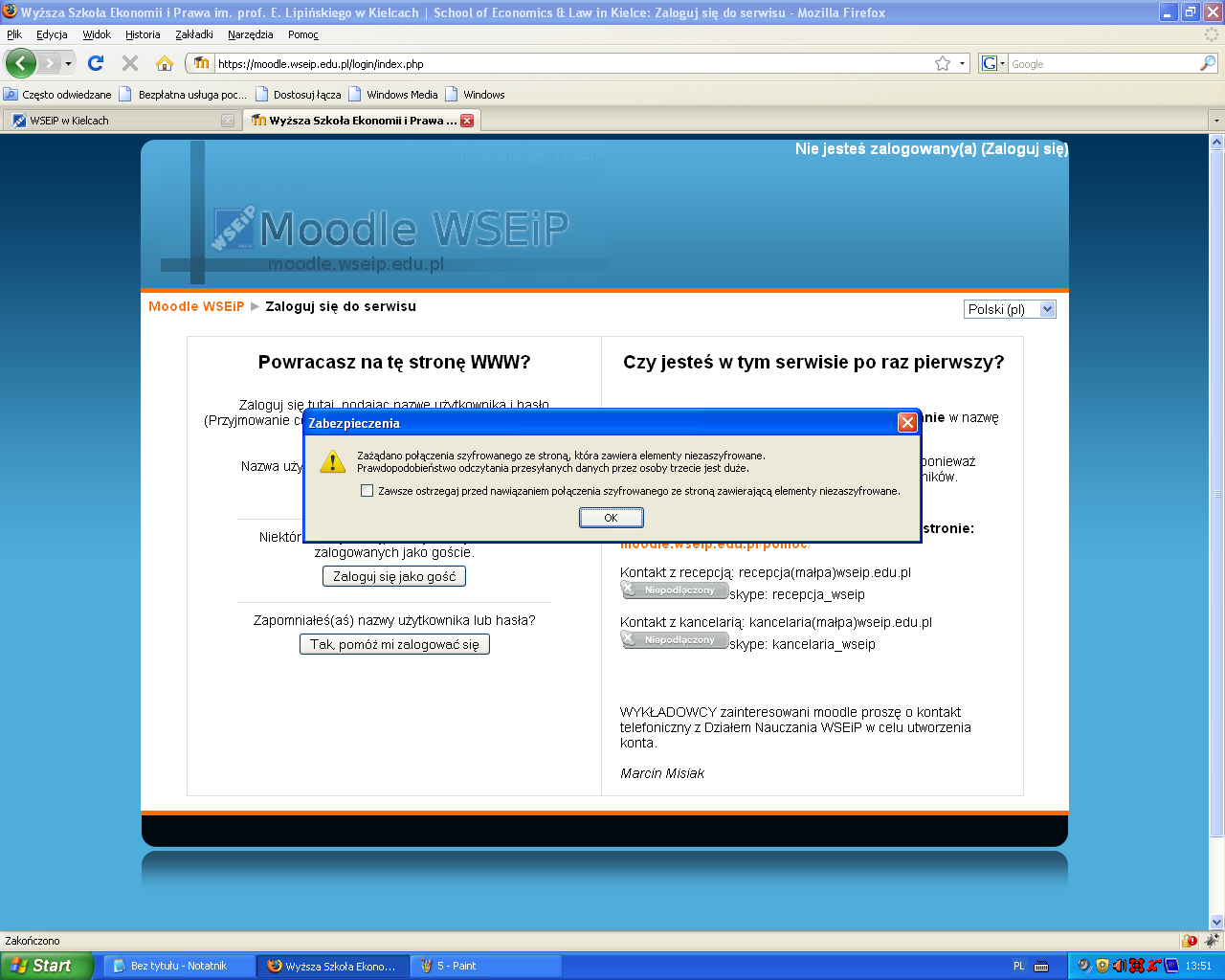Open the Narzędzia menu
1225x980 pixels.
(x=251, y=34)
